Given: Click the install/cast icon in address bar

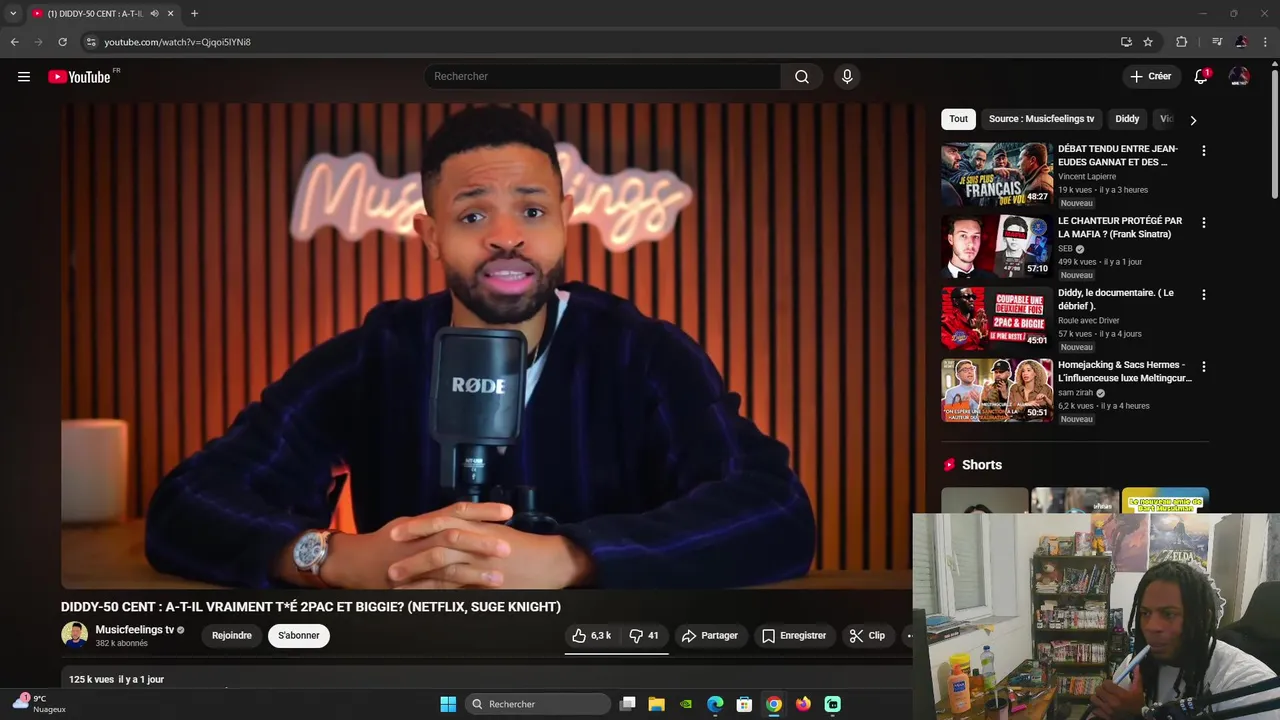Looking at the screenshot, I should 1126,42.
